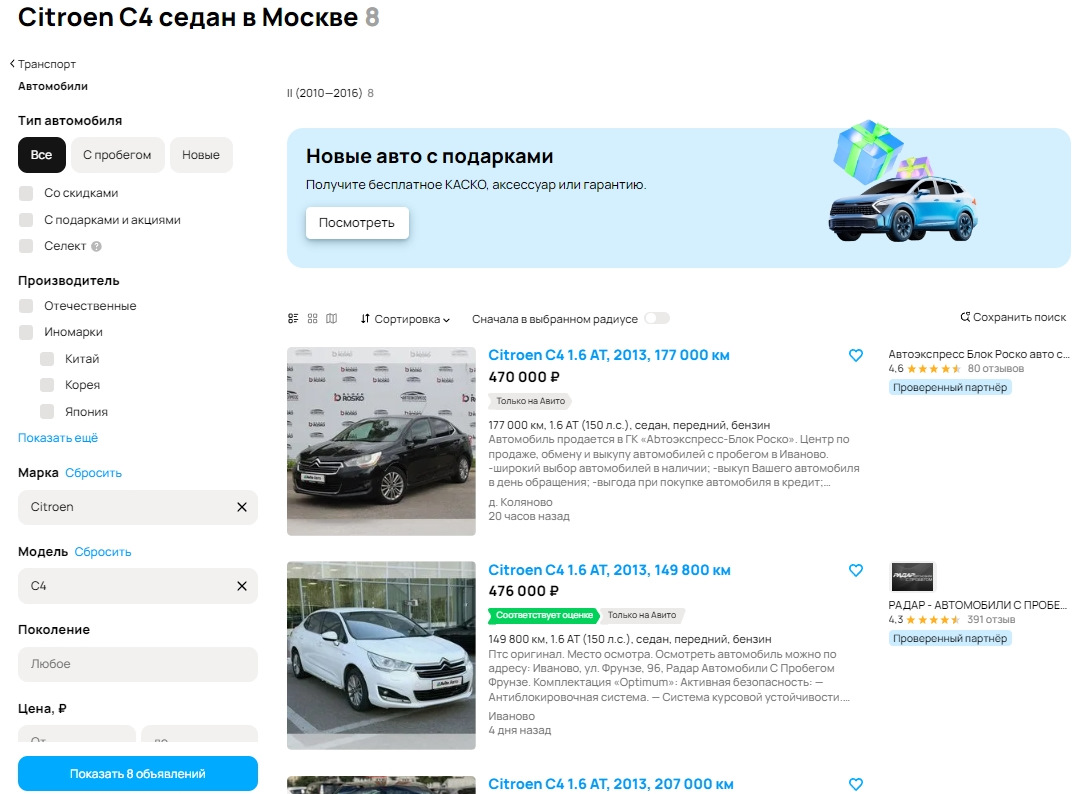Open listing Citroen C4 2013, 149 800 км
The width and height of the screenshot is (1079, 794).
click(x=610, y=570)
